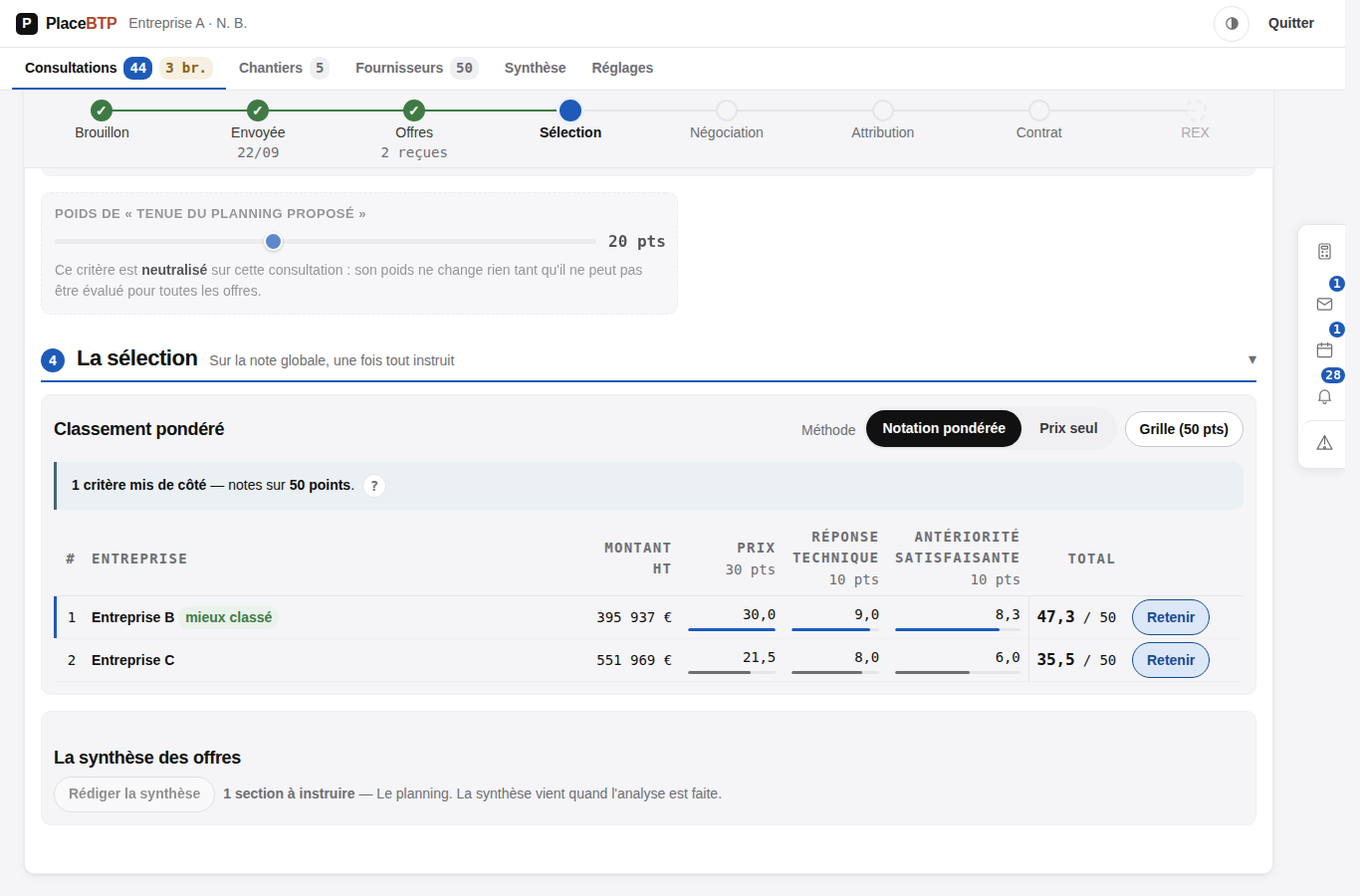Open the notifications bell icon
Screen dimensions: 1360x896
click(1324, 396)
